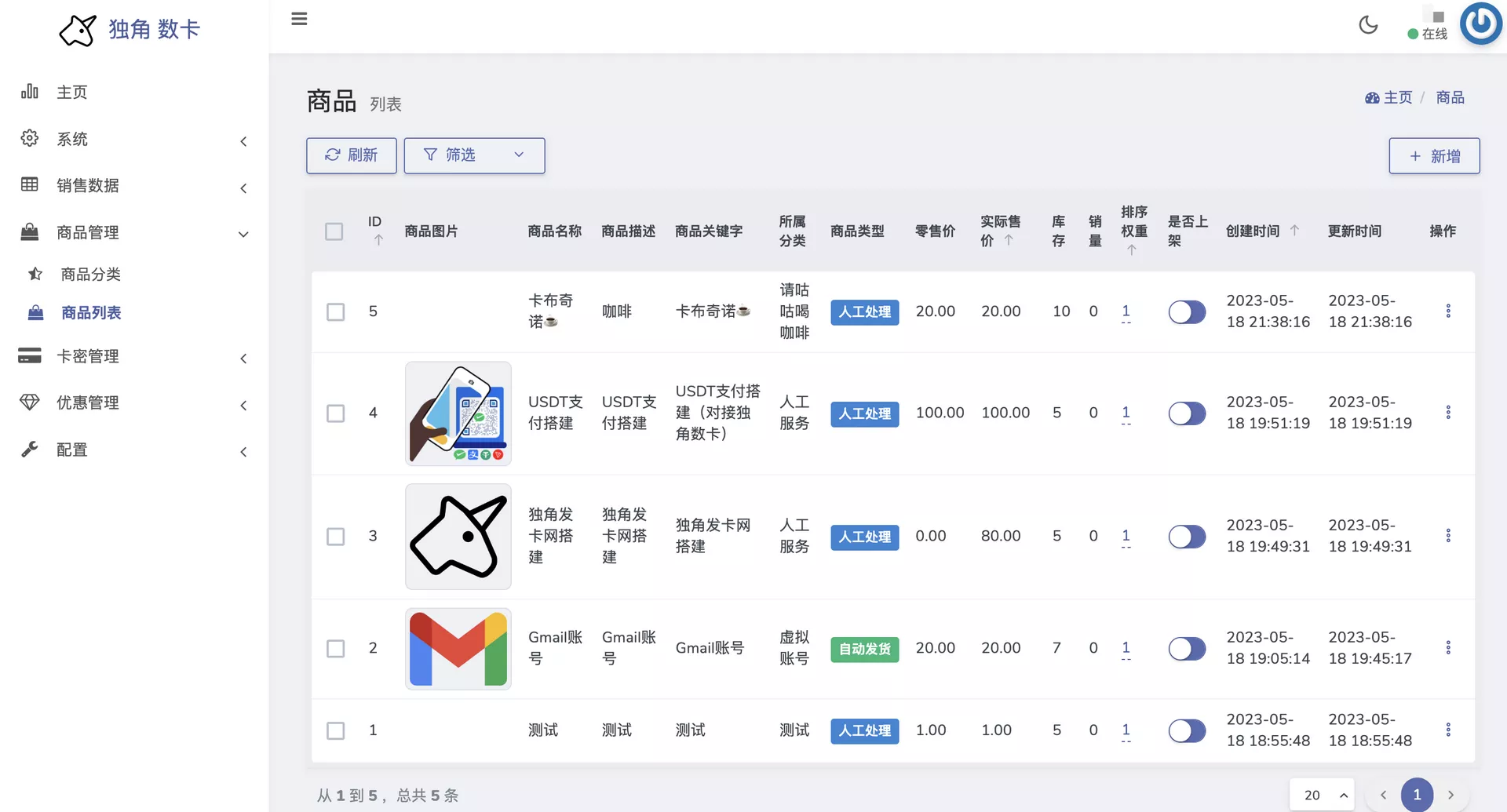Open the 主页 sidebar item
Screen dimensions: 1507x812
click(x=72, y=93)
